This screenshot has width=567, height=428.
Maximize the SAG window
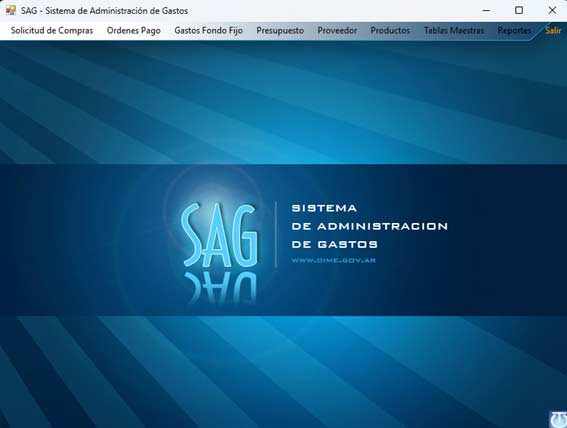519,10
